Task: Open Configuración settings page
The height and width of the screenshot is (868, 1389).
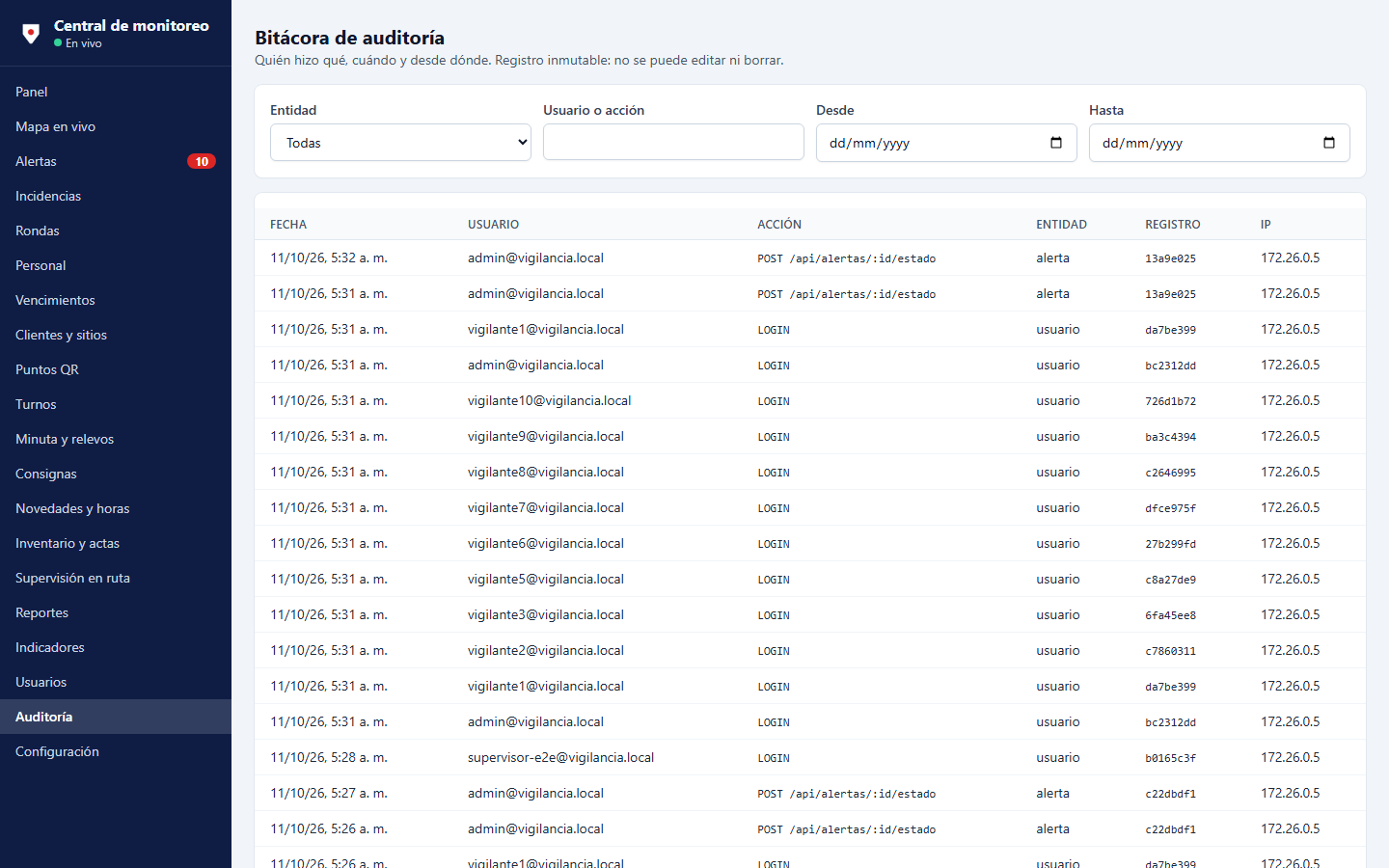Action: click(116, 751)
